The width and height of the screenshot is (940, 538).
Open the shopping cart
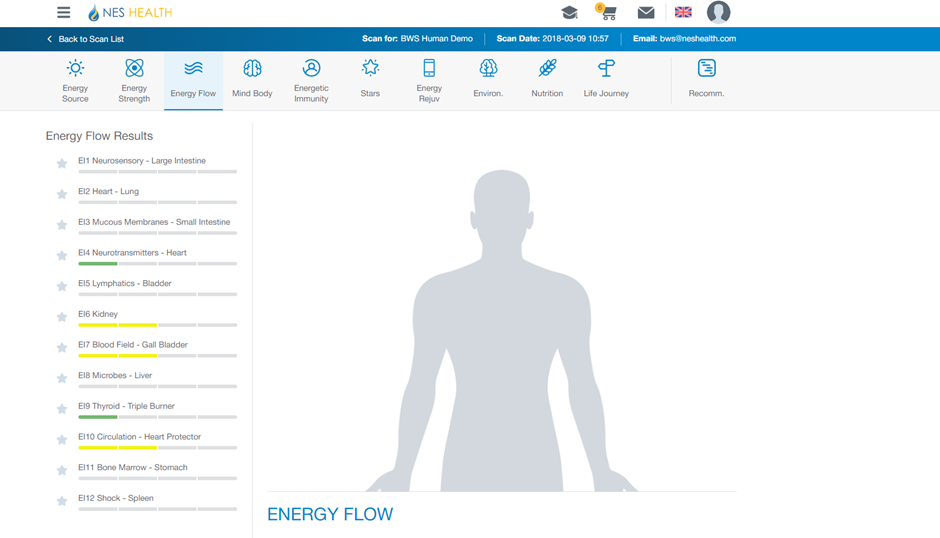pyautogui.click(x=606, y=13)
